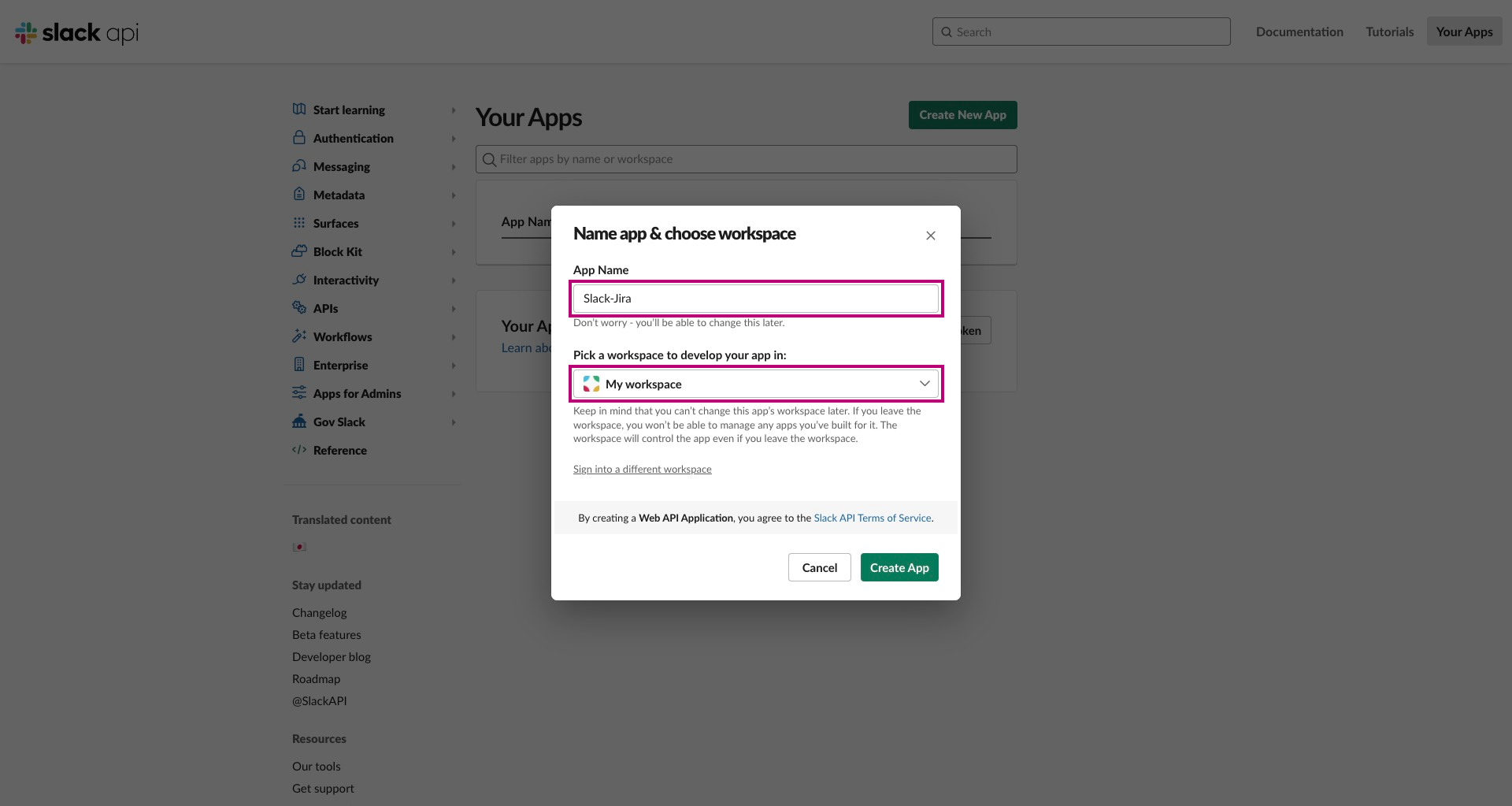Click the Authentication lock icon

[x=299, y=138]
